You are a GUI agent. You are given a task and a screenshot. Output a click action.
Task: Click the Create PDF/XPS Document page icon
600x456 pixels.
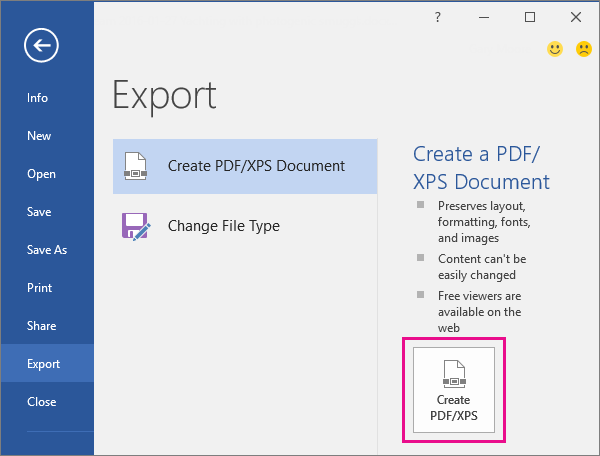pos(135,166)
